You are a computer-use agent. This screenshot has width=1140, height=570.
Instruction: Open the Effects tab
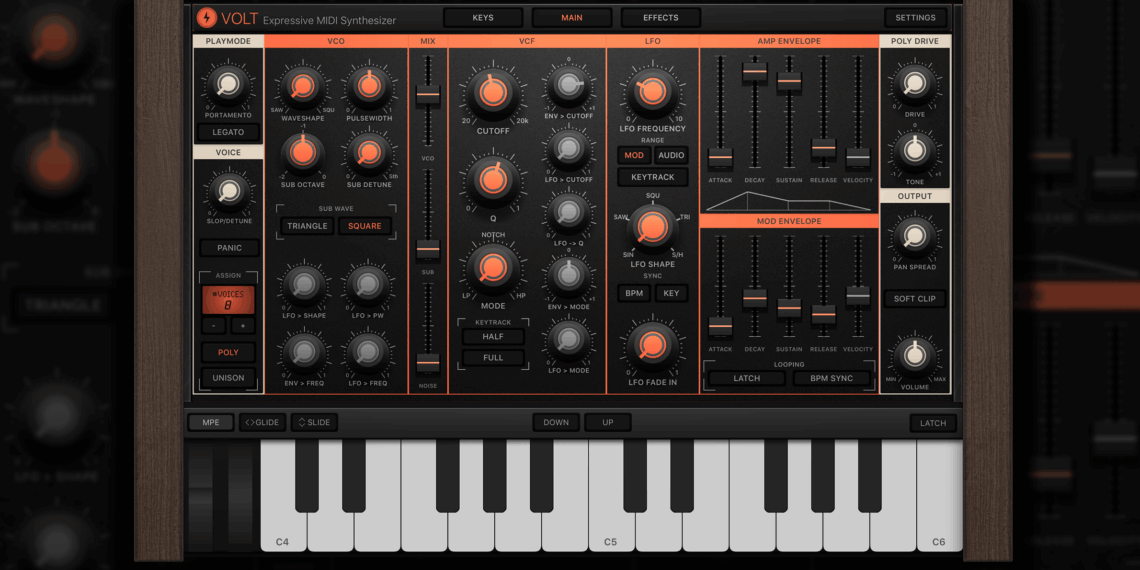tap(661, 18)
